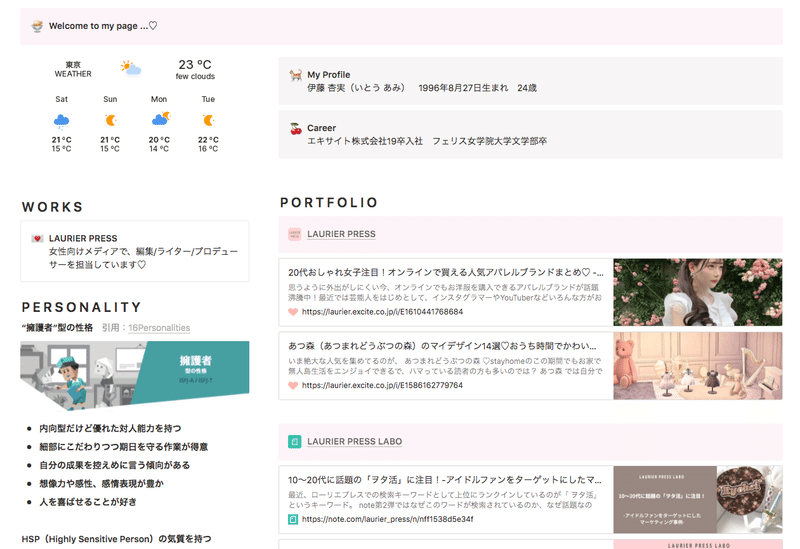Click bullet 自分の成果を控えめに言う傾向がある
The image size is (800, 549).
click(115, 465)
